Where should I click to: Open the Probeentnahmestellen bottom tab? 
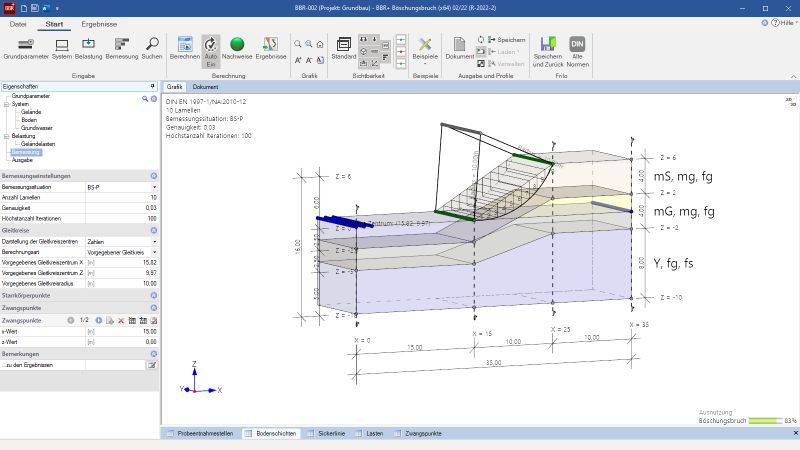point(201,433)
